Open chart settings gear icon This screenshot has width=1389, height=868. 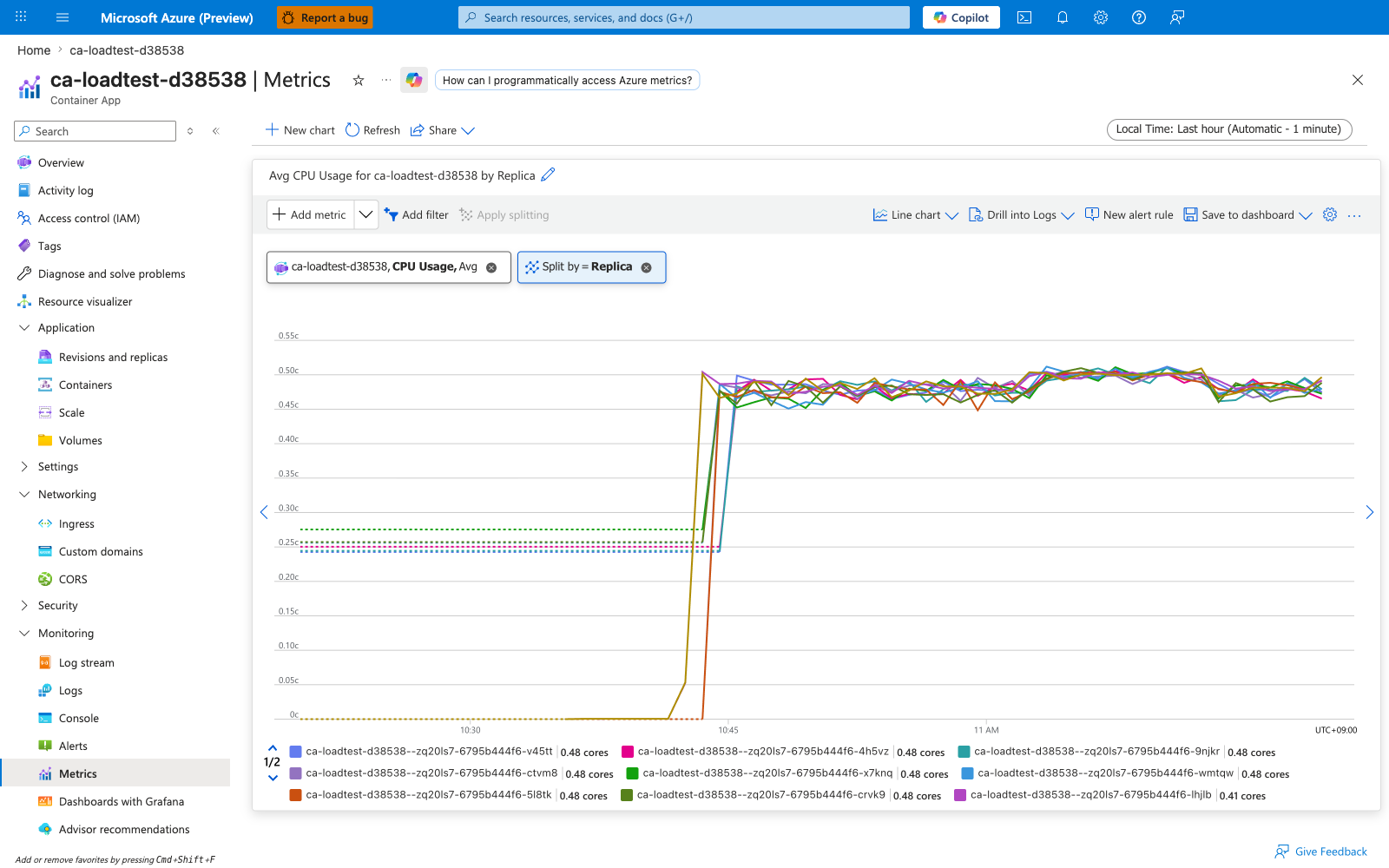coord(1330,214)
